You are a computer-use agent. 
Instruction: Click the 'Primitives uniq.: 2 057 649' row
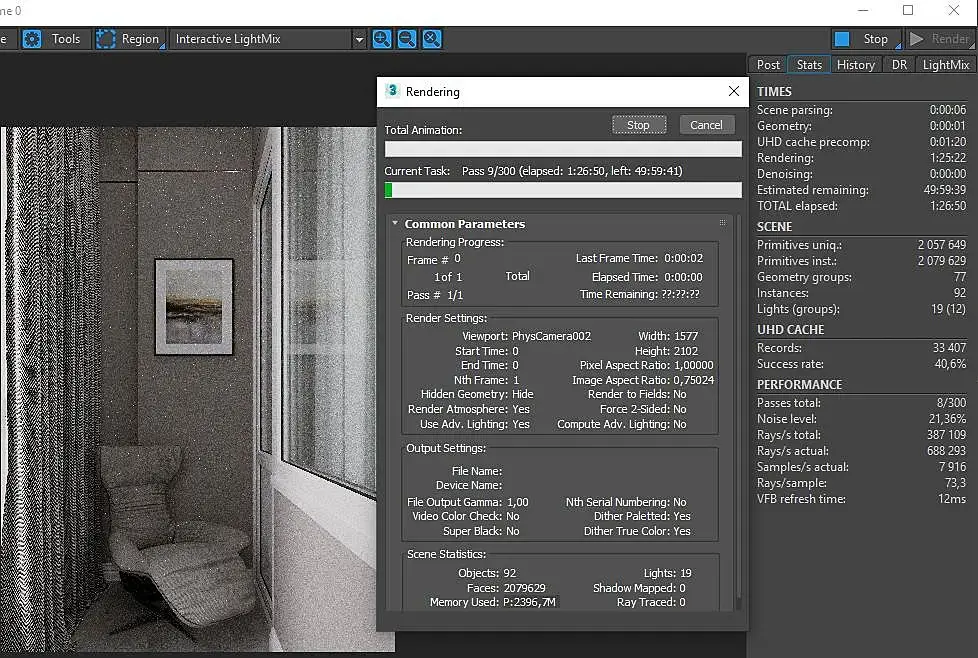(861, 244)
